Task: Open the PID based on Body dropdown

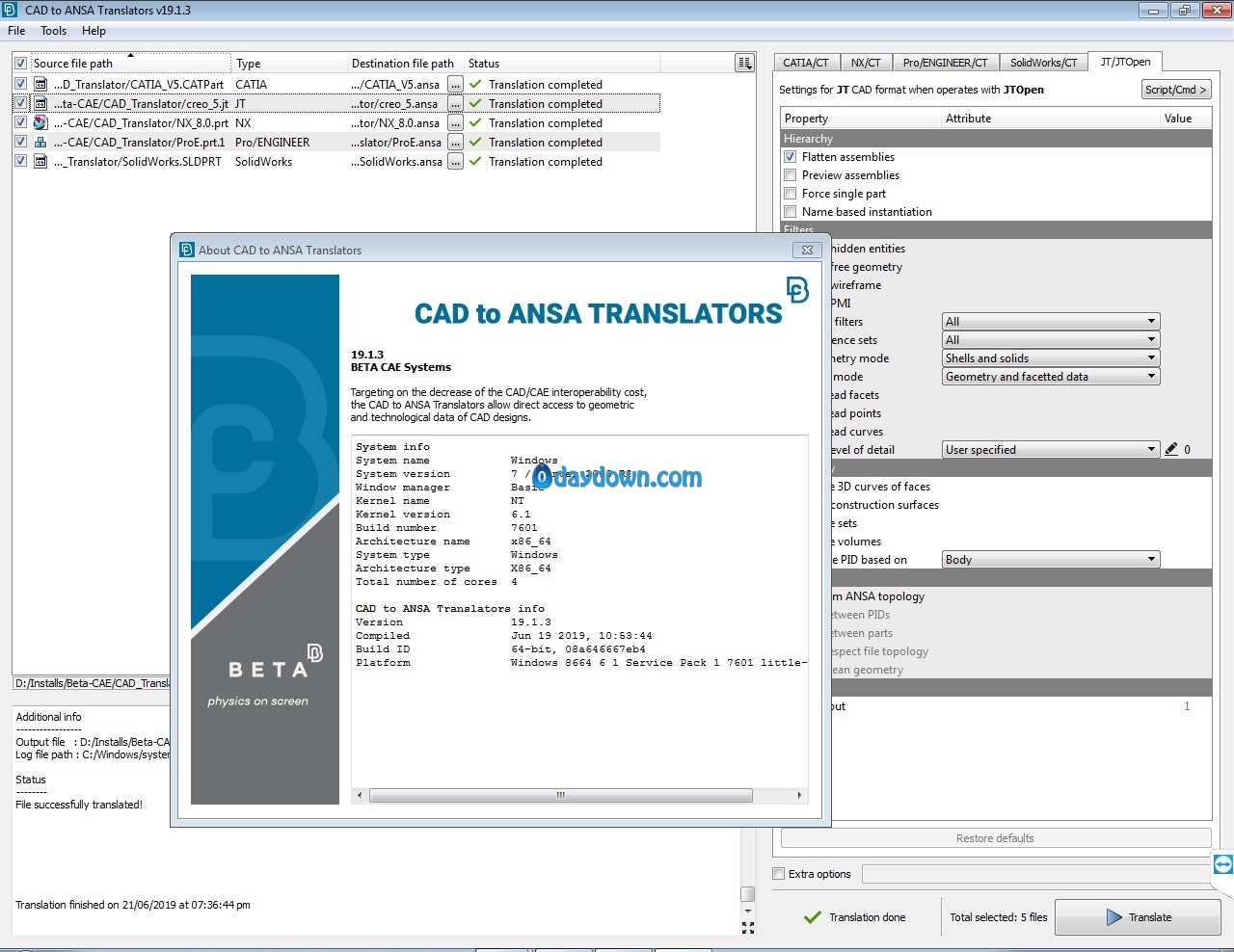Action: coord(1051,559)
